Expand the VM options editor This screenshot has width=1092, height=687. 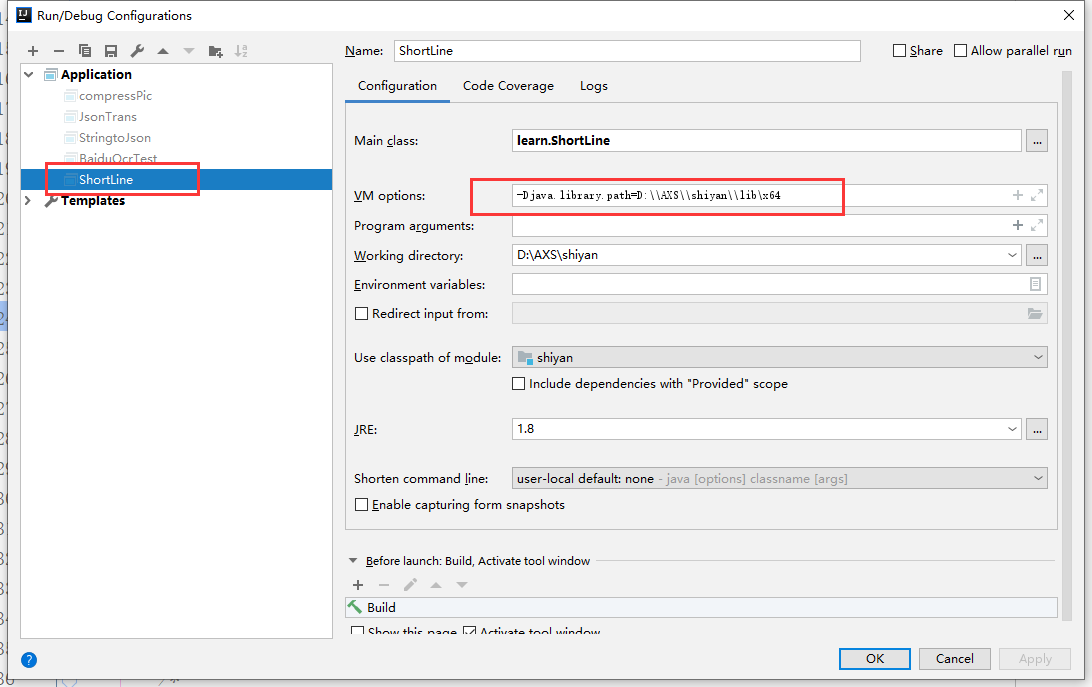tap(1035, 195)
